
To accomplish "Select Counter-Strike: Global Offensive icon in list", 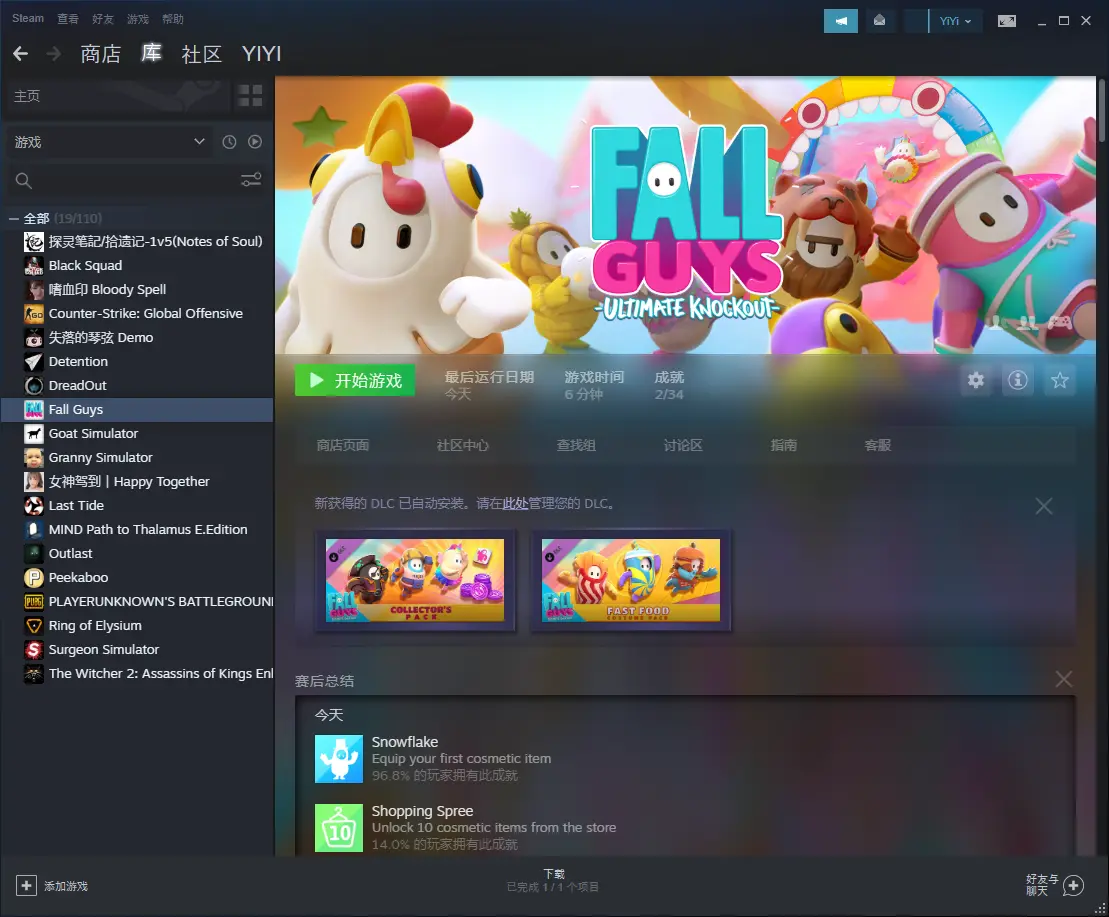I will 34,314.
